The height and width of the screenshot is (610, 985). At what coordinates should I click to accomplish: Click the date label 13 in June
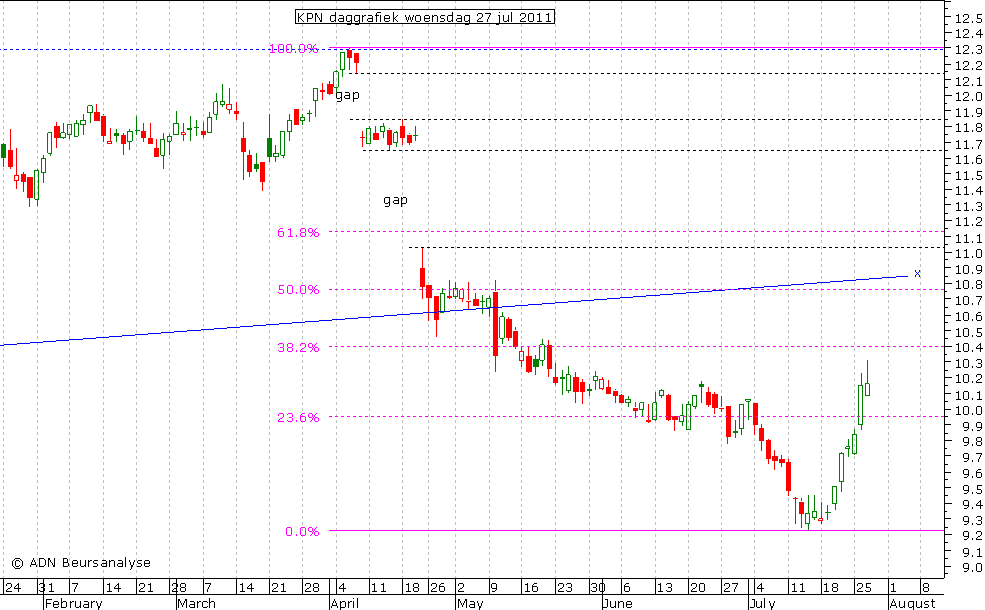coord(664,588)
